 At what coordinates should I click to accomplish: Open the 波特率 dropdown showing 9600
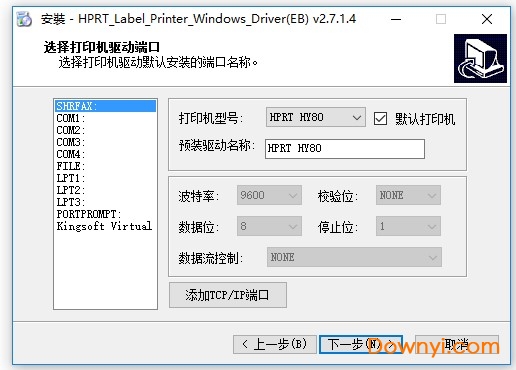[x=269, y=195]
